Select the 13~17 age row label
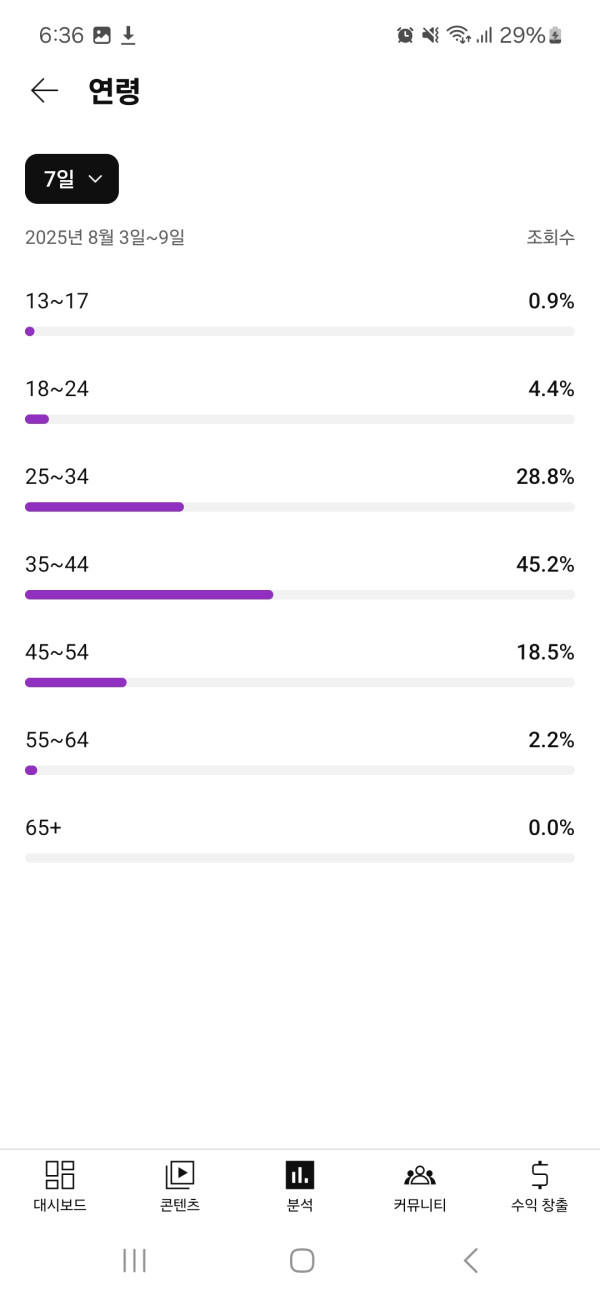This screenshot has height=1300, width=600. (x=57, y=301)
